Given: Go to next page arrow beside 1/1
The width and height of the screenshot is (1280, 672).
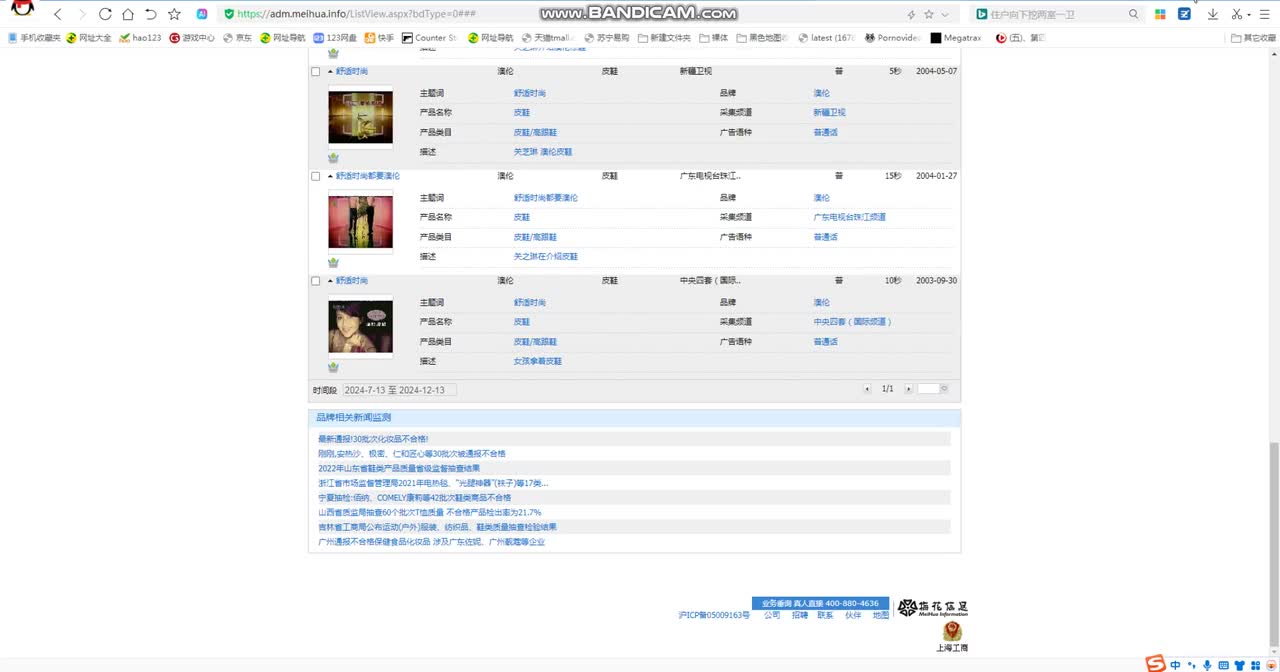Looking at the screenshot, I should pos(908,389).
